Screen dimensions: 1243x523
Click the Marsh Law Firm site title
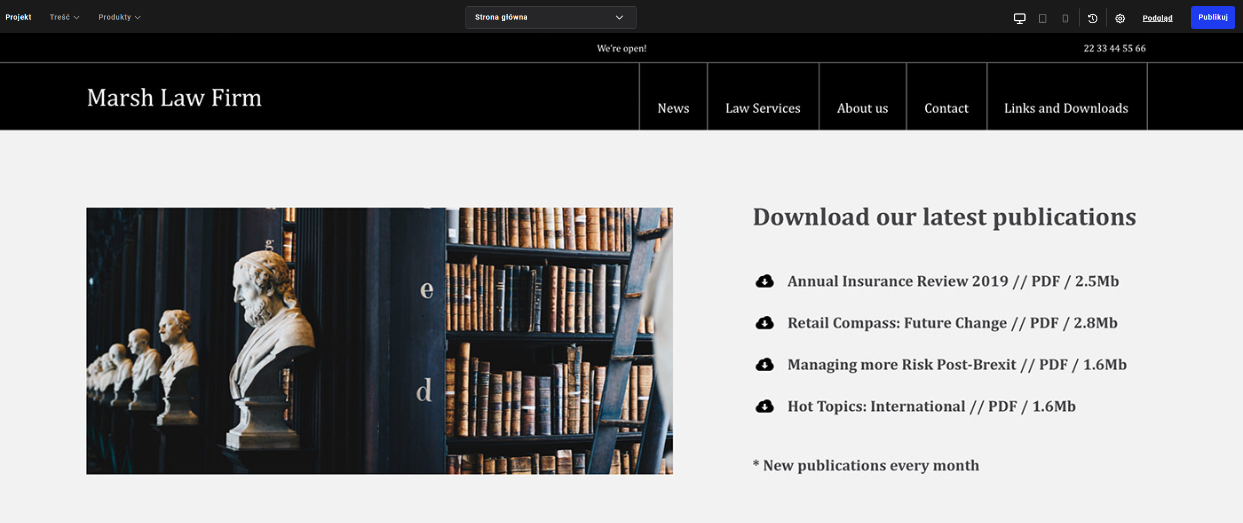(x=174, y=97)
